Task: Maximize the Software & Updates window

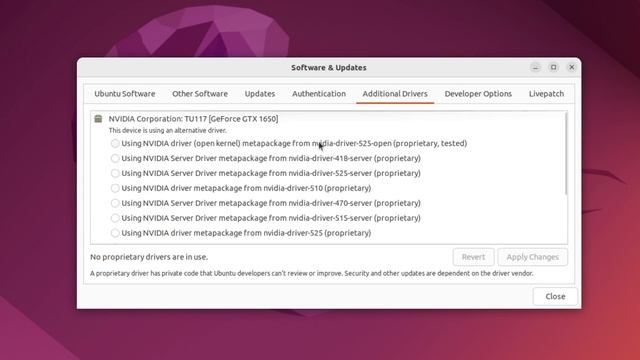Action: (x=553, y=67)
